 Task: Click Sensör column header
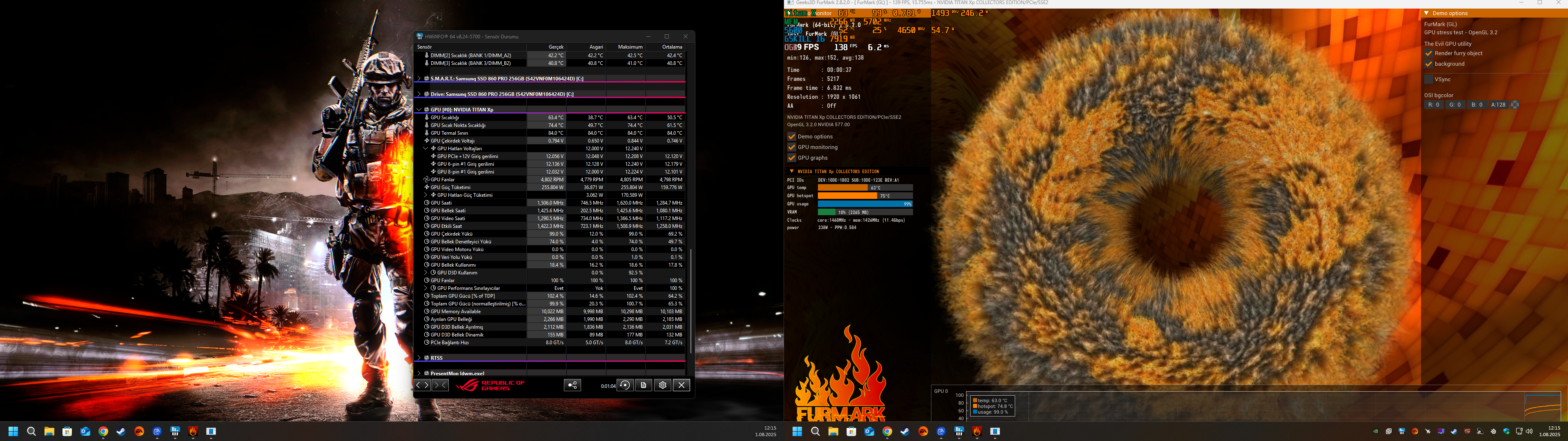point(471,47)
